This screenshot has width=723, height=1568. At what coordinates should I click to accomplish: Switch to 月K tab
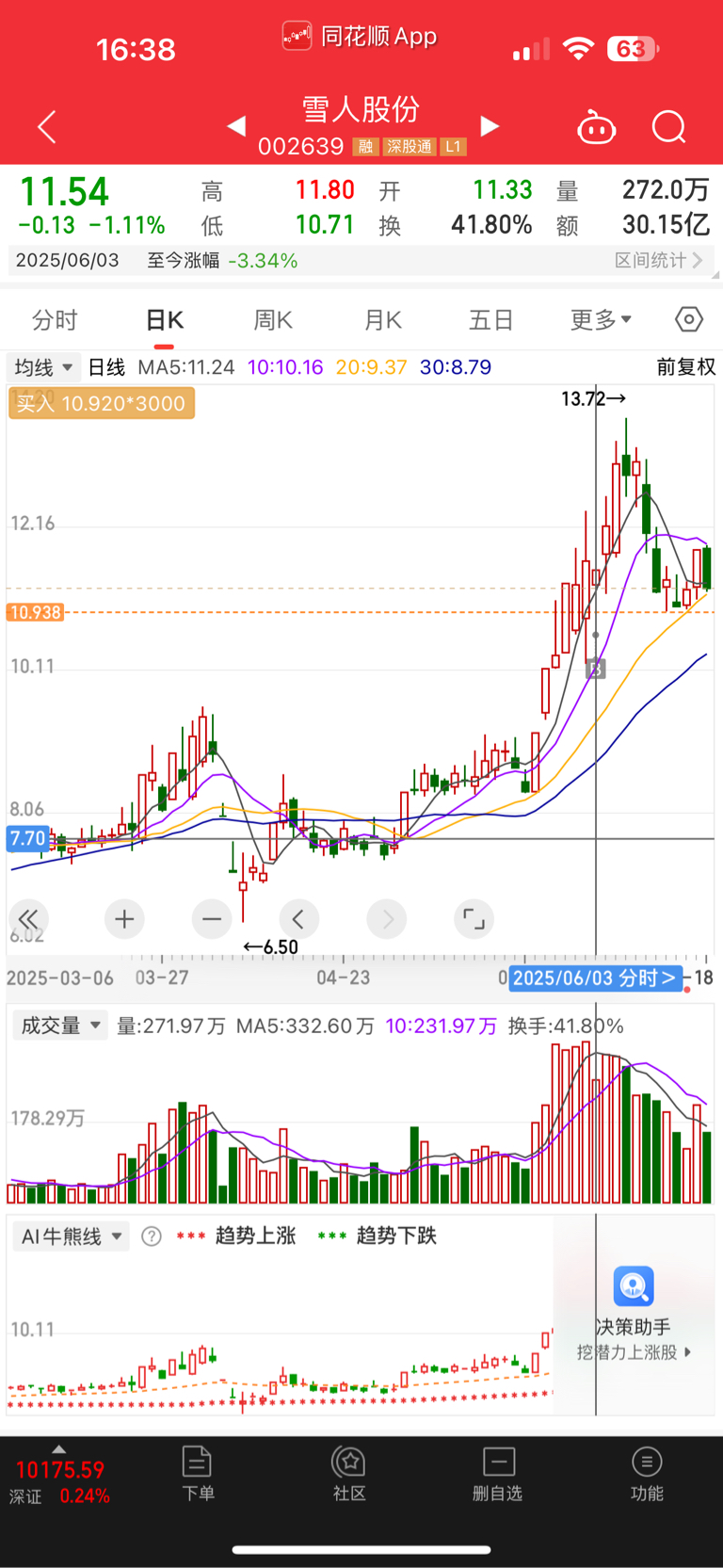click(x=382, y=320)
